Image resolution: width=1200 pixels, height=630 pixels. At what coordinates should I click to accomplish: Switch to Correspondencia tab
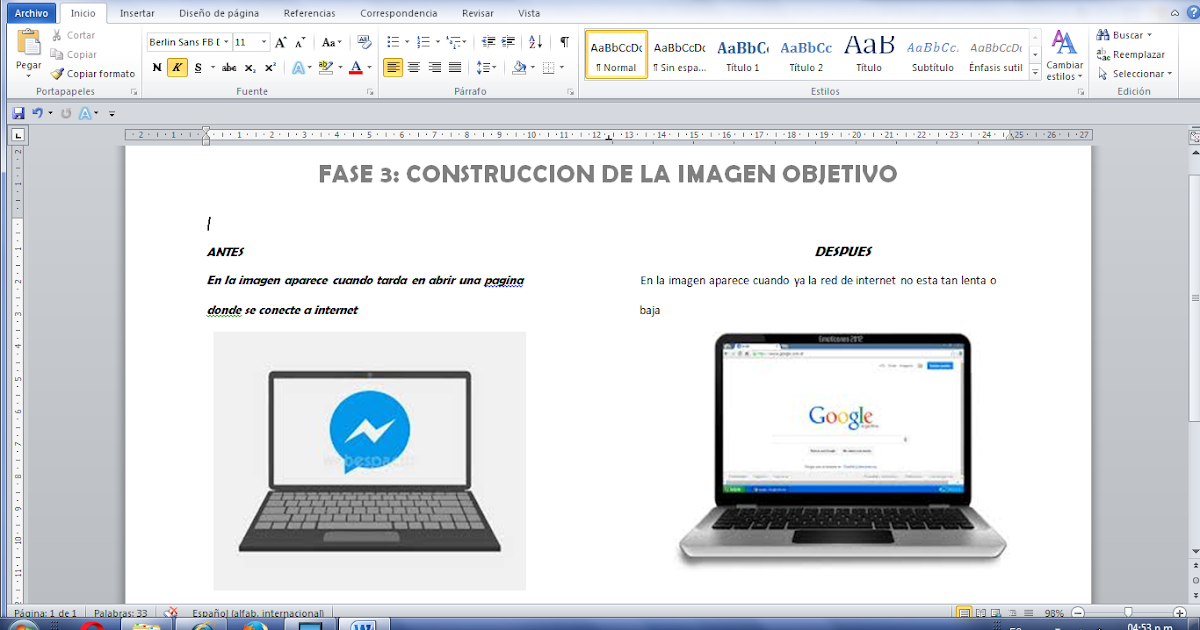(398, 13)
